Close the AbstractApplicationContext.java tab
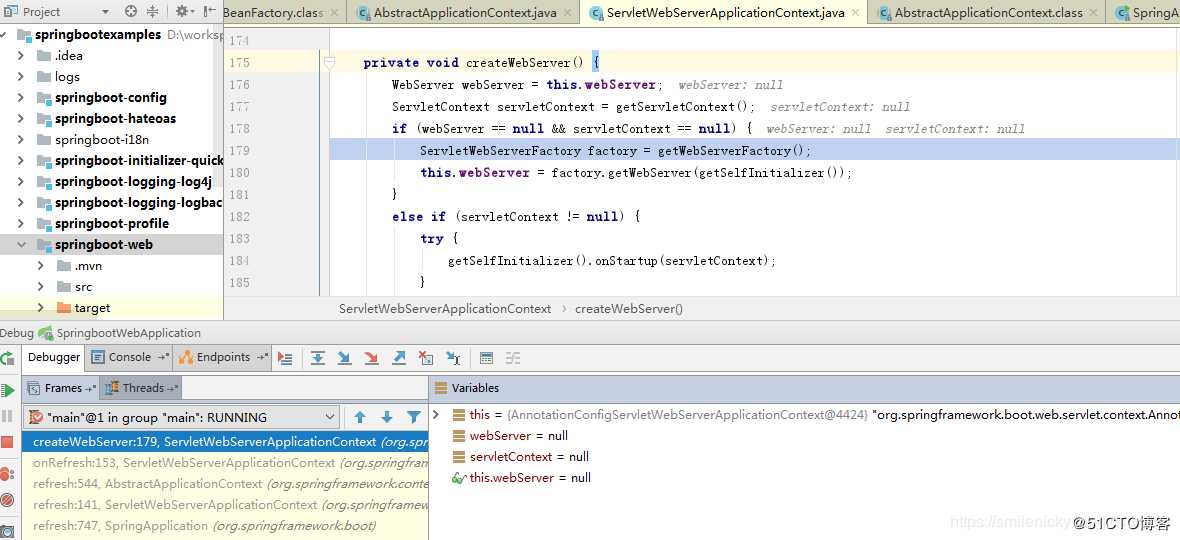Viewport: 1180px width, 540px height. pos(567,13)
